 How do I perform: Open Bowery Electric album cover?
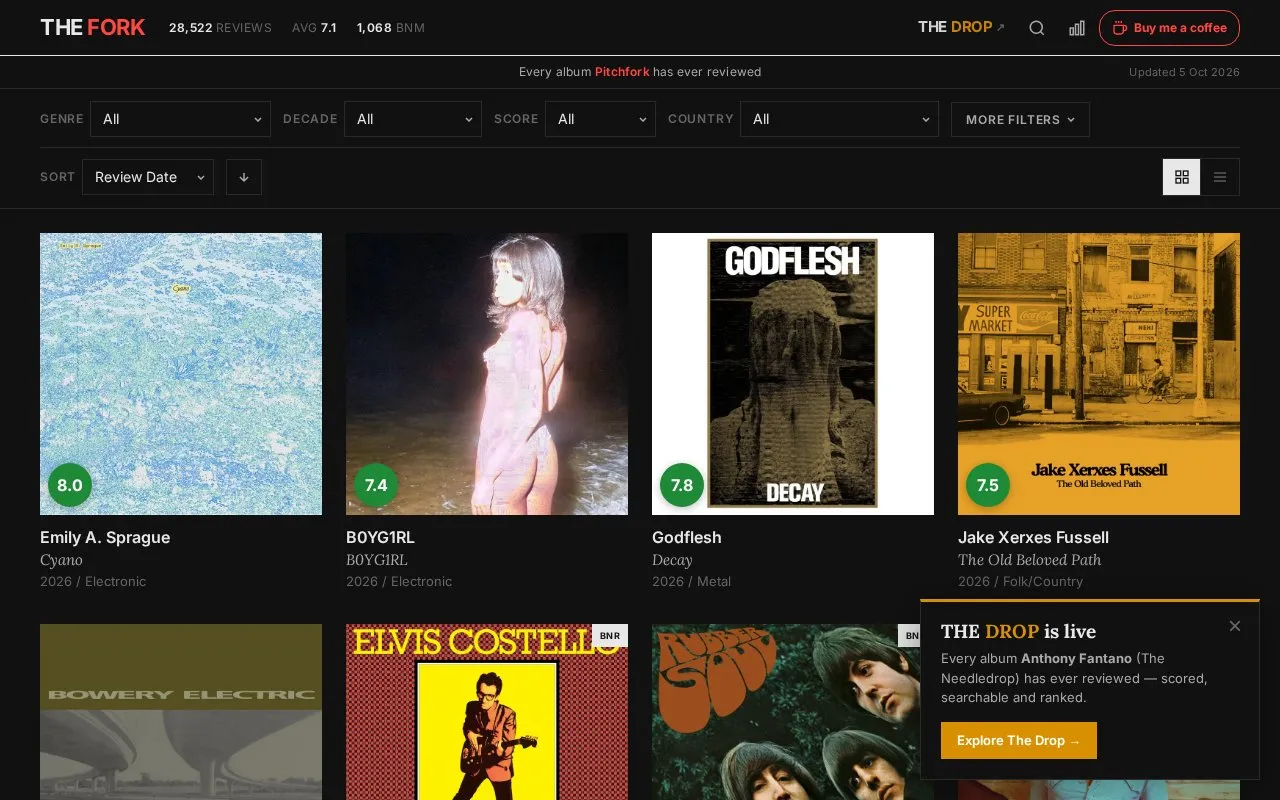181,712
